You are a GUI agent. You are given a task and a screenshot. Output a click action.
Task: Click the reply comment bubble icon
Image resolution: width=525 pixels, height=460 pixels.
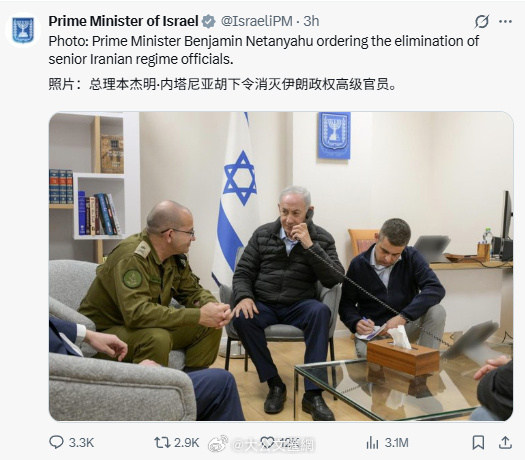(x=56, y=443)
